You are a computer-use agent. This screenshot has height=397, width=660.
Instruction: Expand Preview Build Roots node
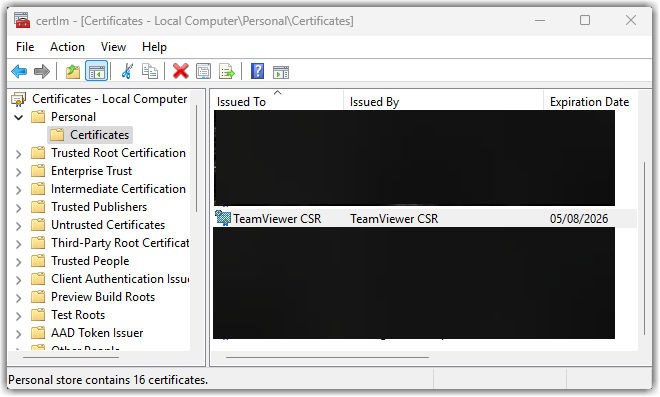tap(19, 298)
